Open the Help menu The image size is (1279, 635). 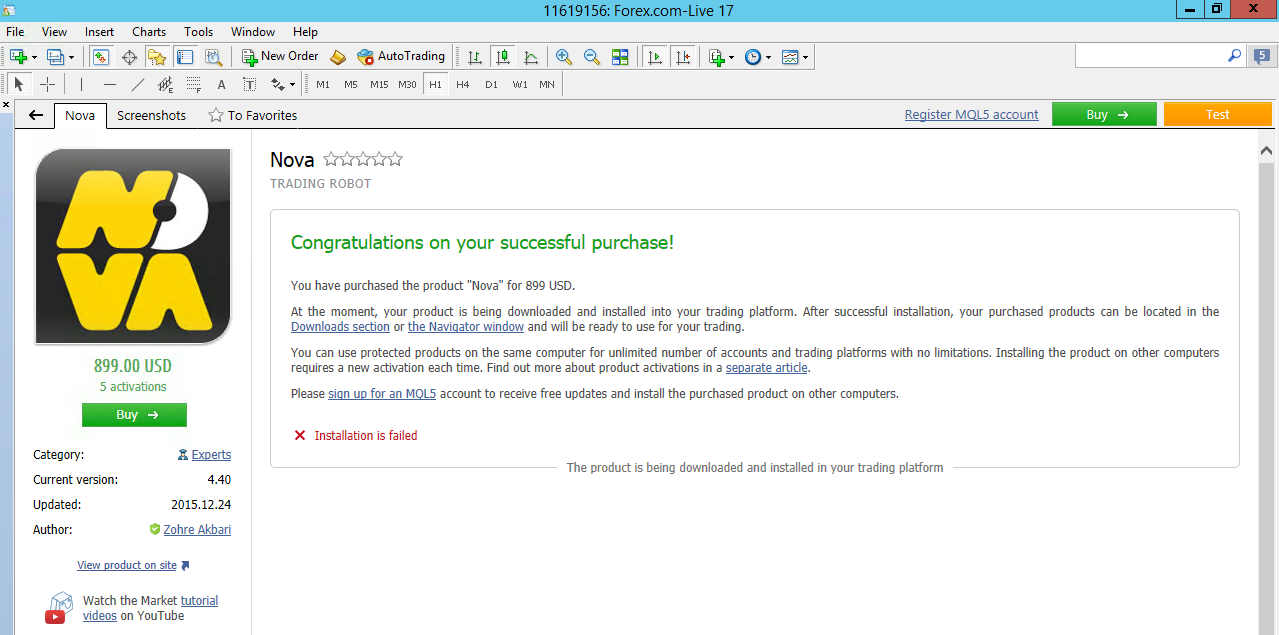tap(305, 32)
